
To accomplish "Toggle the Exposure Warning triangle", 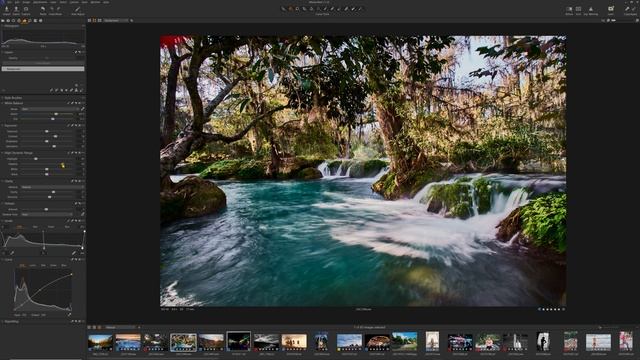I will (x=591, y=9).
